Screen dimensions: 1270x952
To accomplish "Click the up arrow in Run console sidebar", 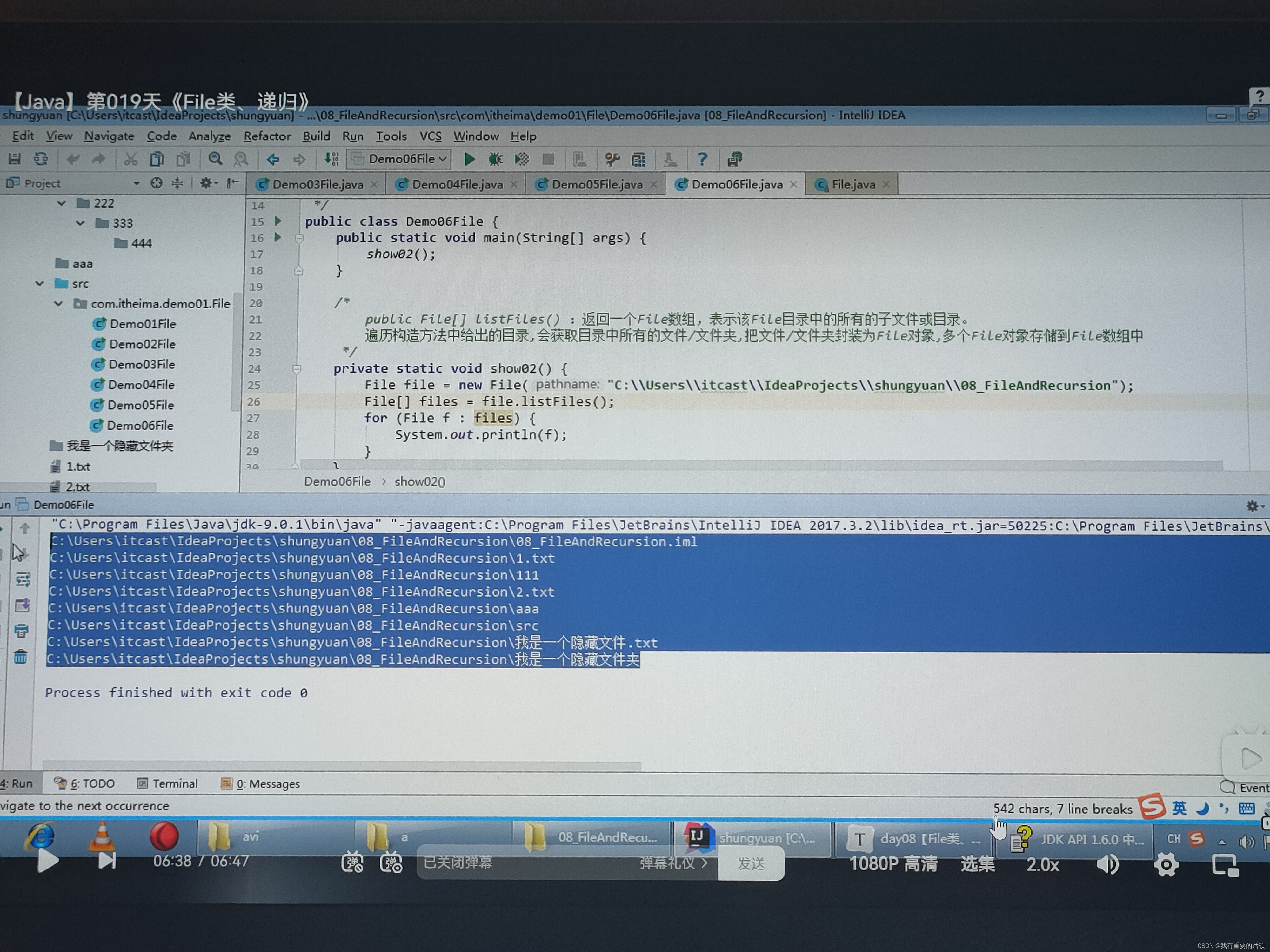I will click(x=25, y=528).
